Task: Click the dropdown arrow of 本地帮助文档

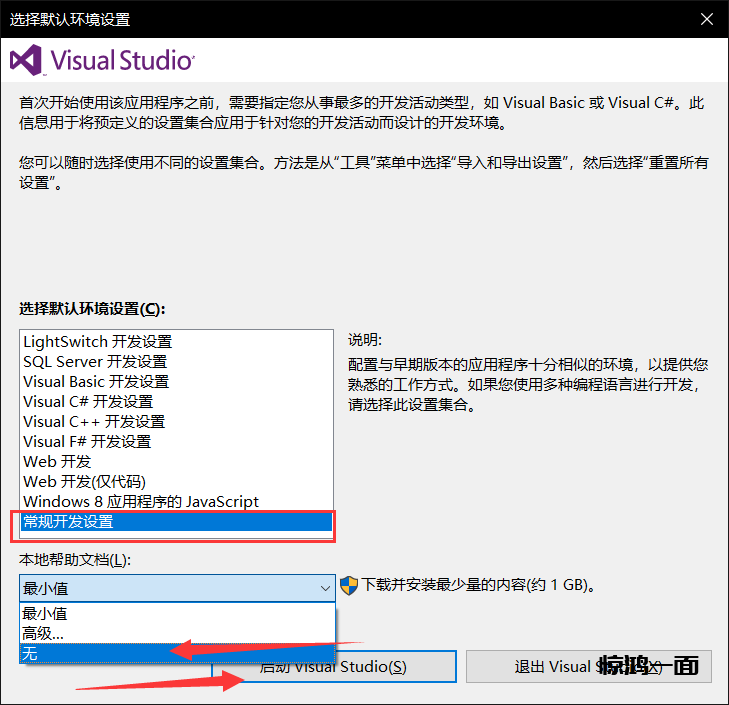Action: (x=324, y=588)
